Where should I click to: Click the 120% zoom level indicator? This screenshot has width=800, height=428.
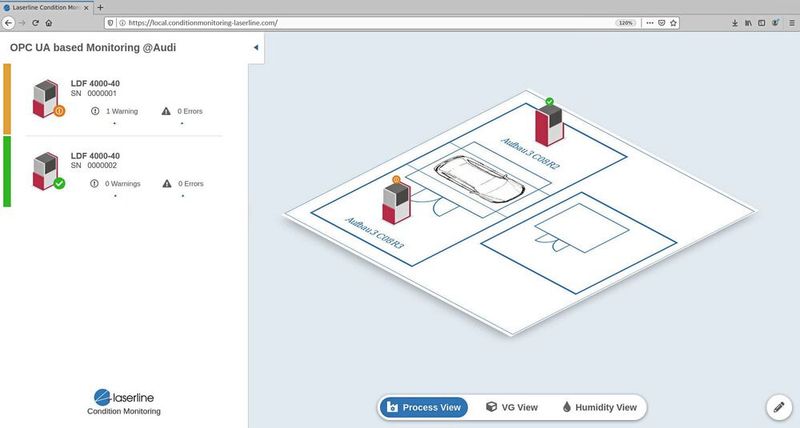[623, 22]
